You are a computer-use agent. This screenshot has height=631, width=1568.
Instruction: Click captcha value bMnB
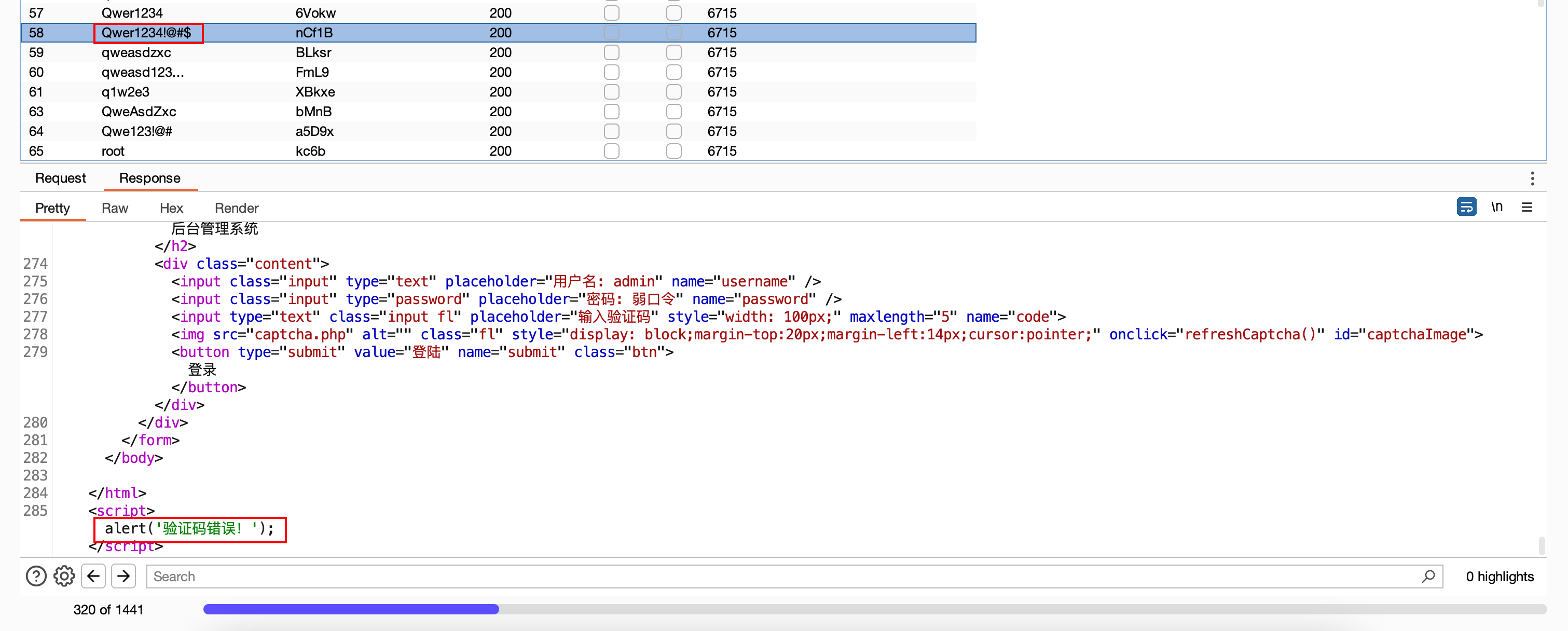313,112
